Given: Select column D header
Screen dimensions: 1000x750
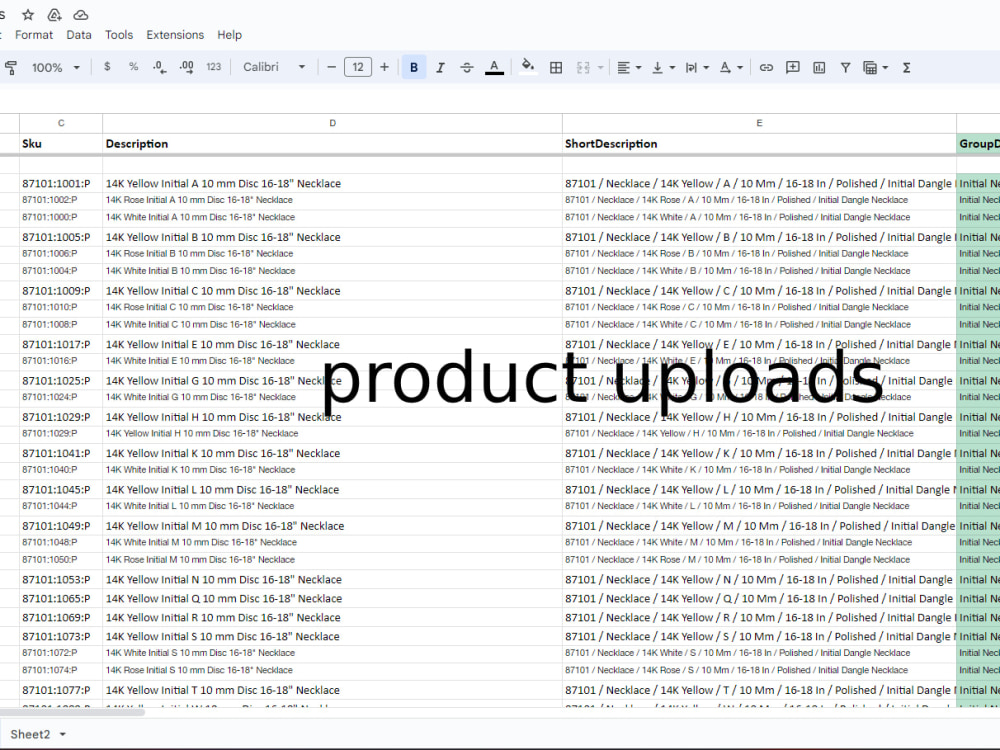Looking at the screenshot, I should [332, 123].
